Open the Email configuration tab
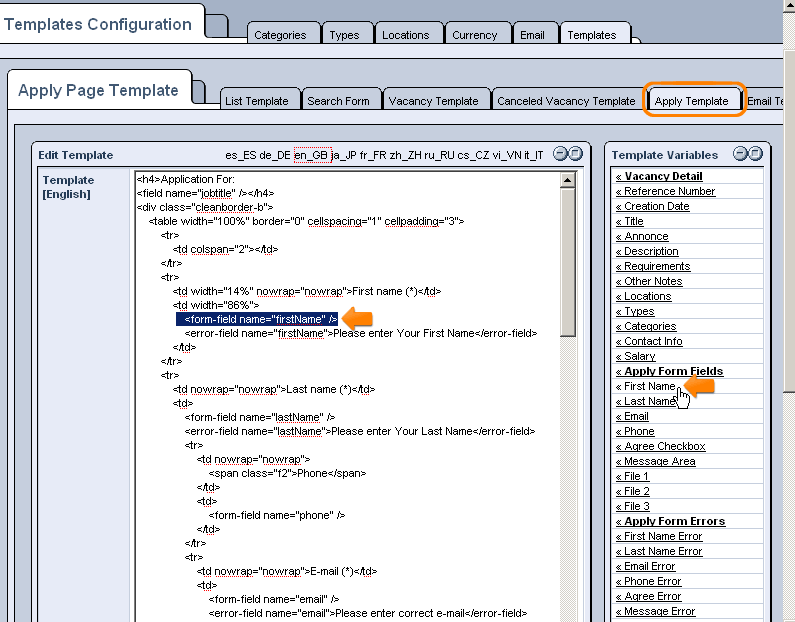 pyautogui.click(x=535, y=33)
